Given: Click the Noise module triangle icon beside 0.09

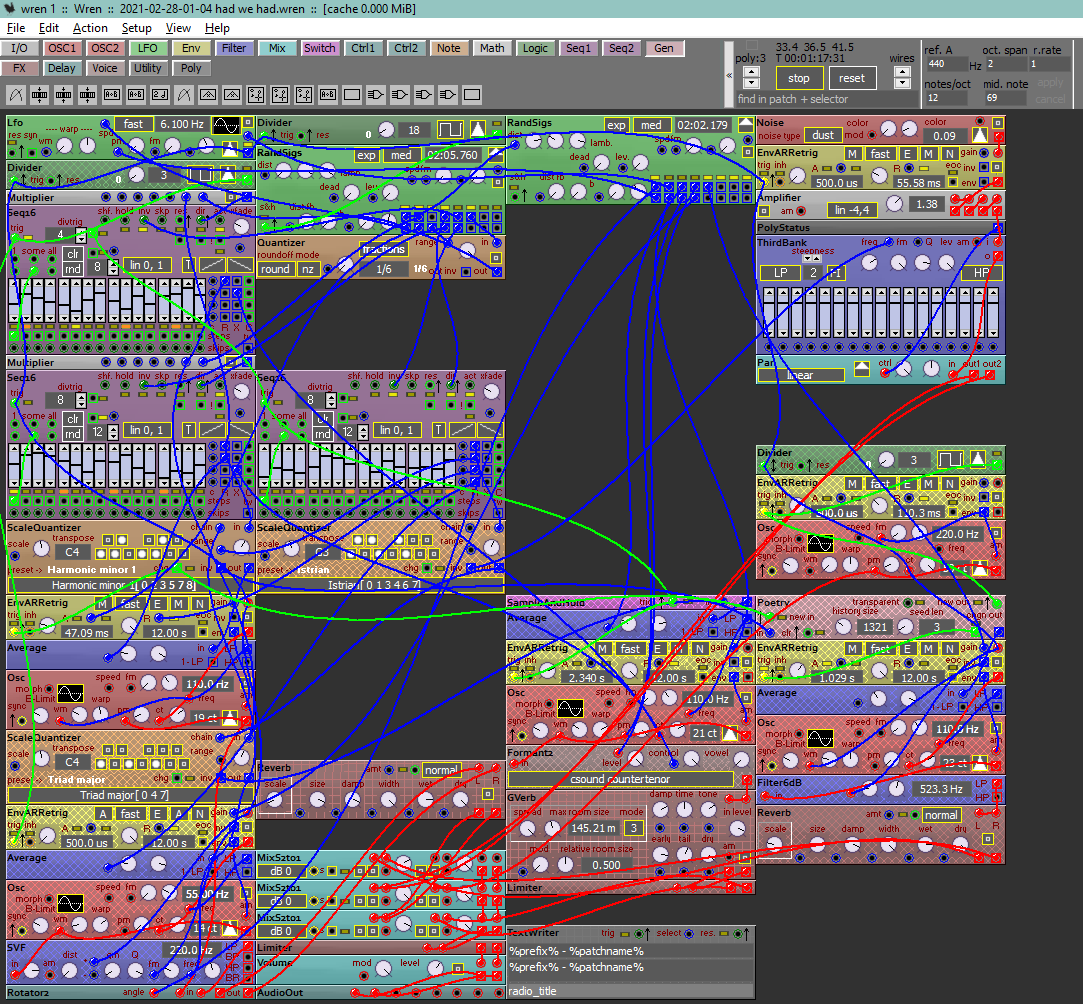Looking at the screenshot, I should (x=979, y=135).
